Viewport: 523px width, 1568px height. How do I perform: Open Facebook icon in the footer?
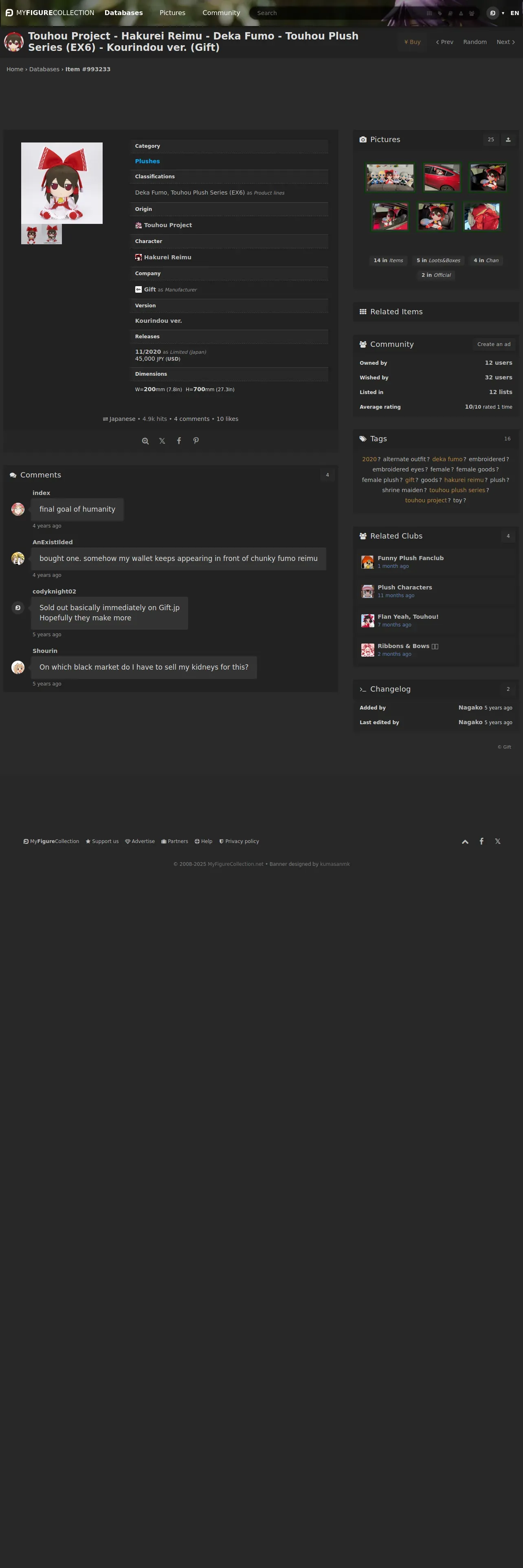(x=481, y=842)
